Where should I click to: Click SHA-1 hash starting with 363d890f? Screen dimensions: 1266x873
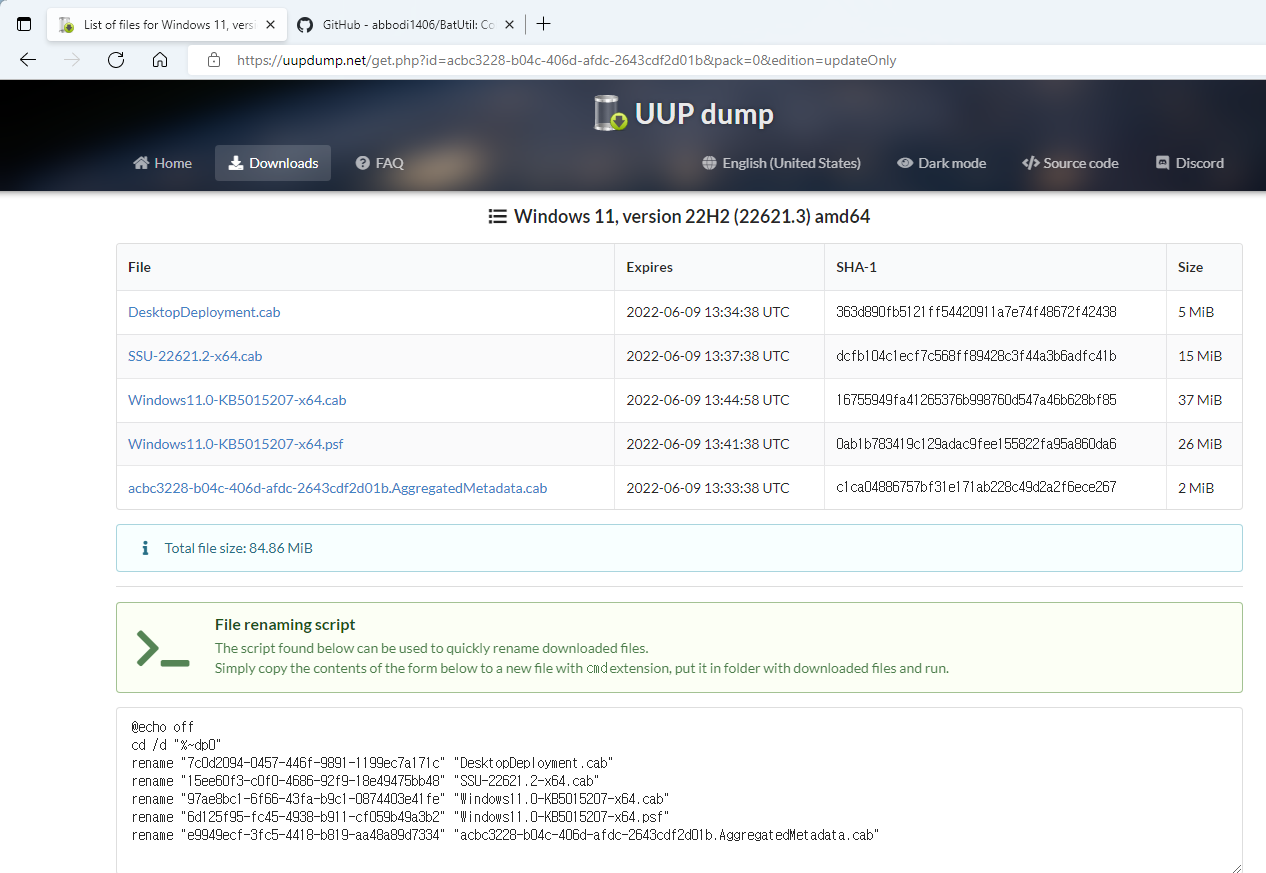tap(976, 312)
